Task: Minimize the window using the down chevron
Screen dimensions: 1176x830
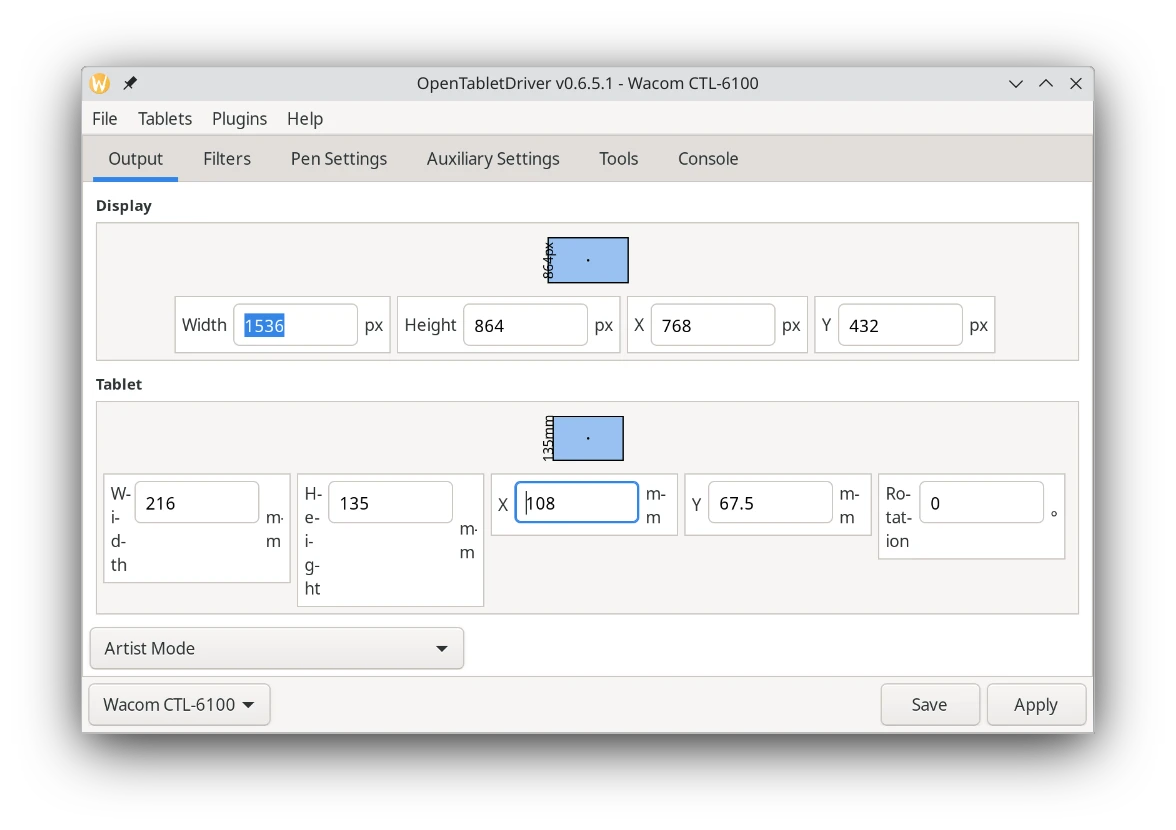Action: pyautogui.click(x=1016, y=84)
